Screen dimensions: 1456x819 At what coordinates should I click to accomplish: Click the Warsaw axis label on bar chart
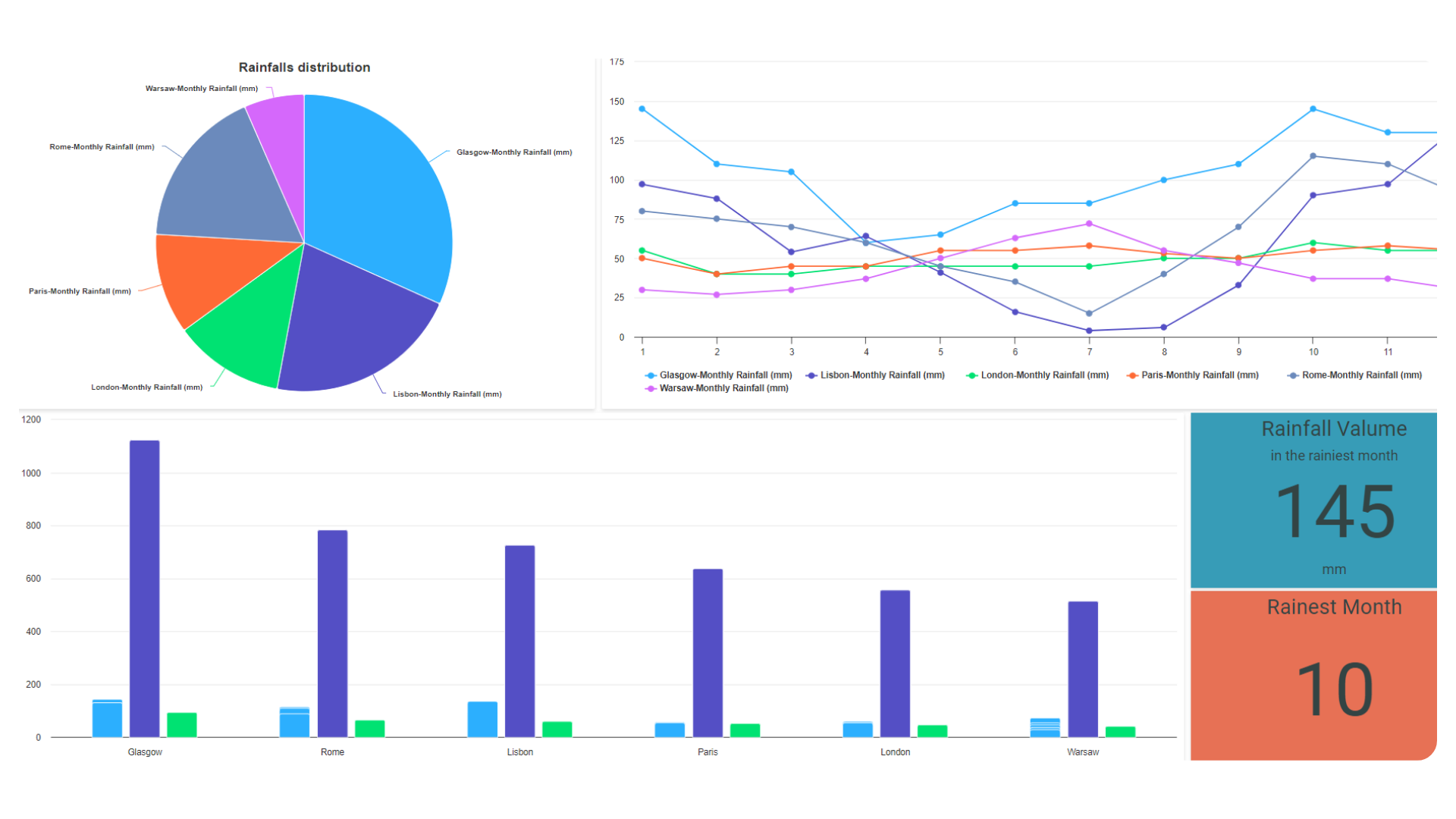pos(1083,752)
